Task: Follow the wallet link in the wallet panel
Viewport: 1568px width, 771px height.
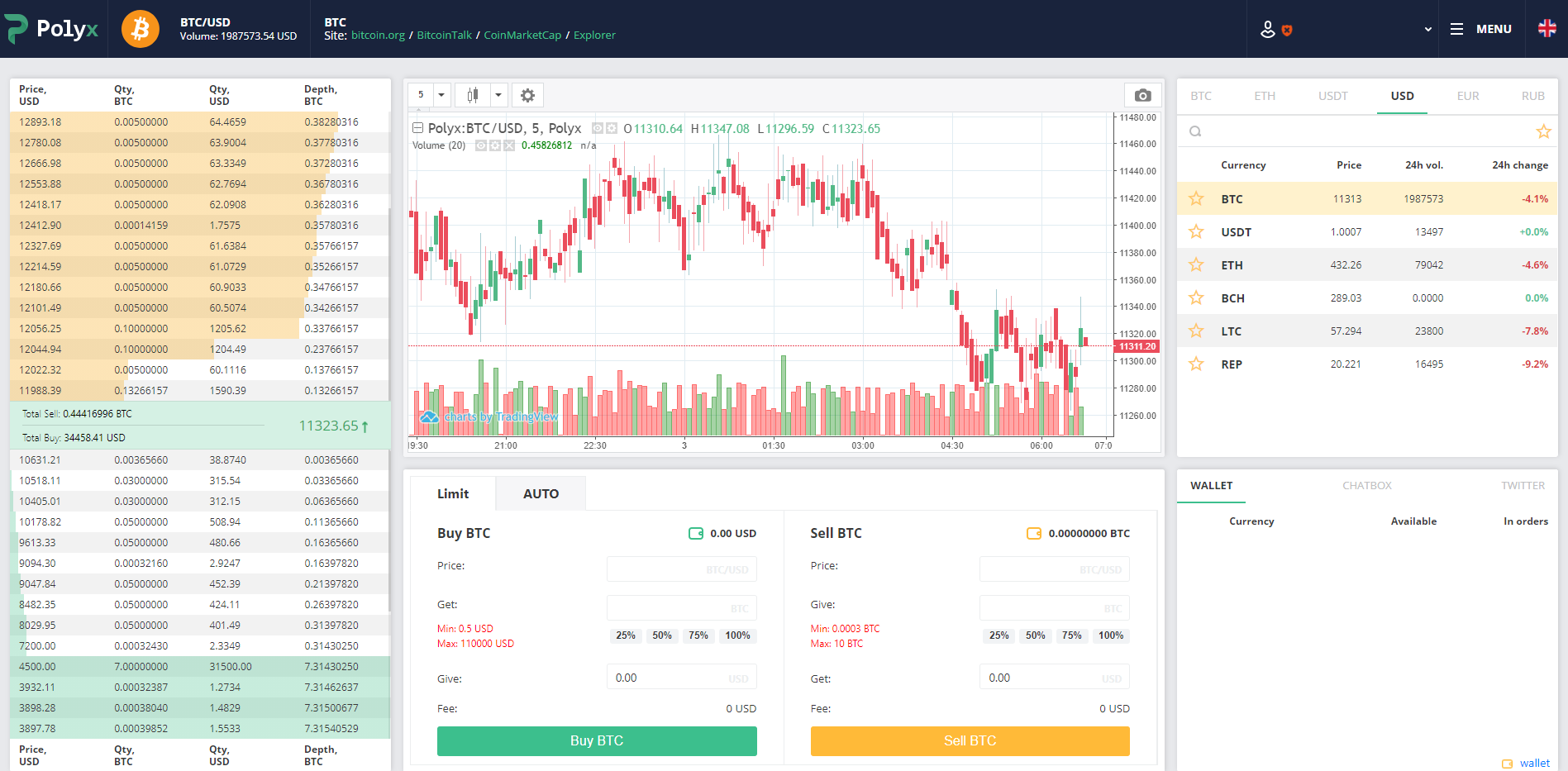Action: click(1535, 764)
